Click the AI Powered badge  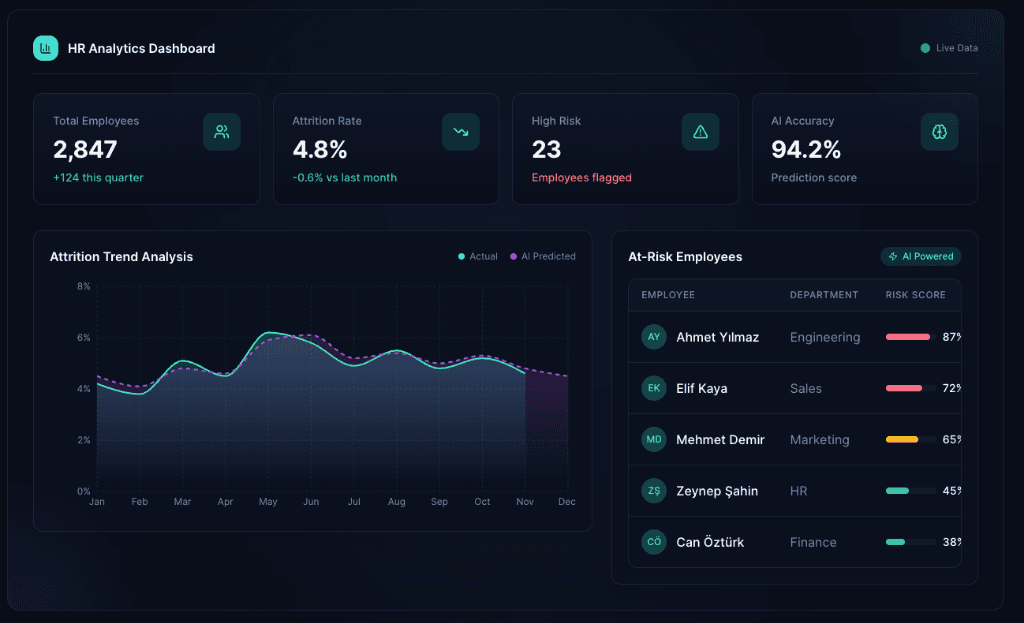coord(921,257)
